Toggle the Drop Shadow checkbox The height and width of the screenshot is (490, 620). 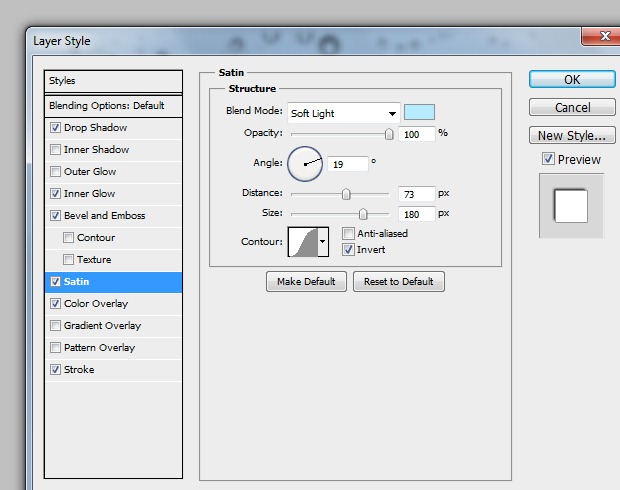[x=55, y=128]
